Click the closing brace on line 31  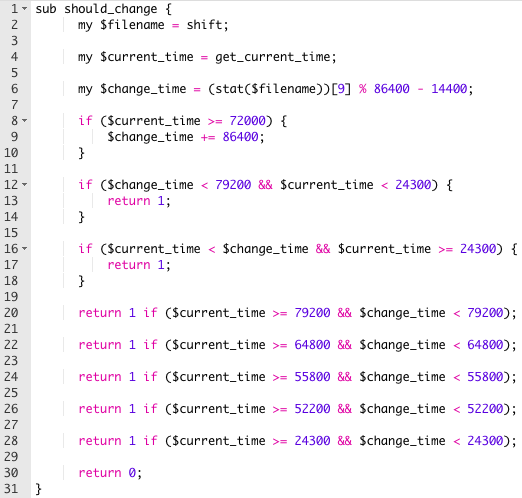38,489
